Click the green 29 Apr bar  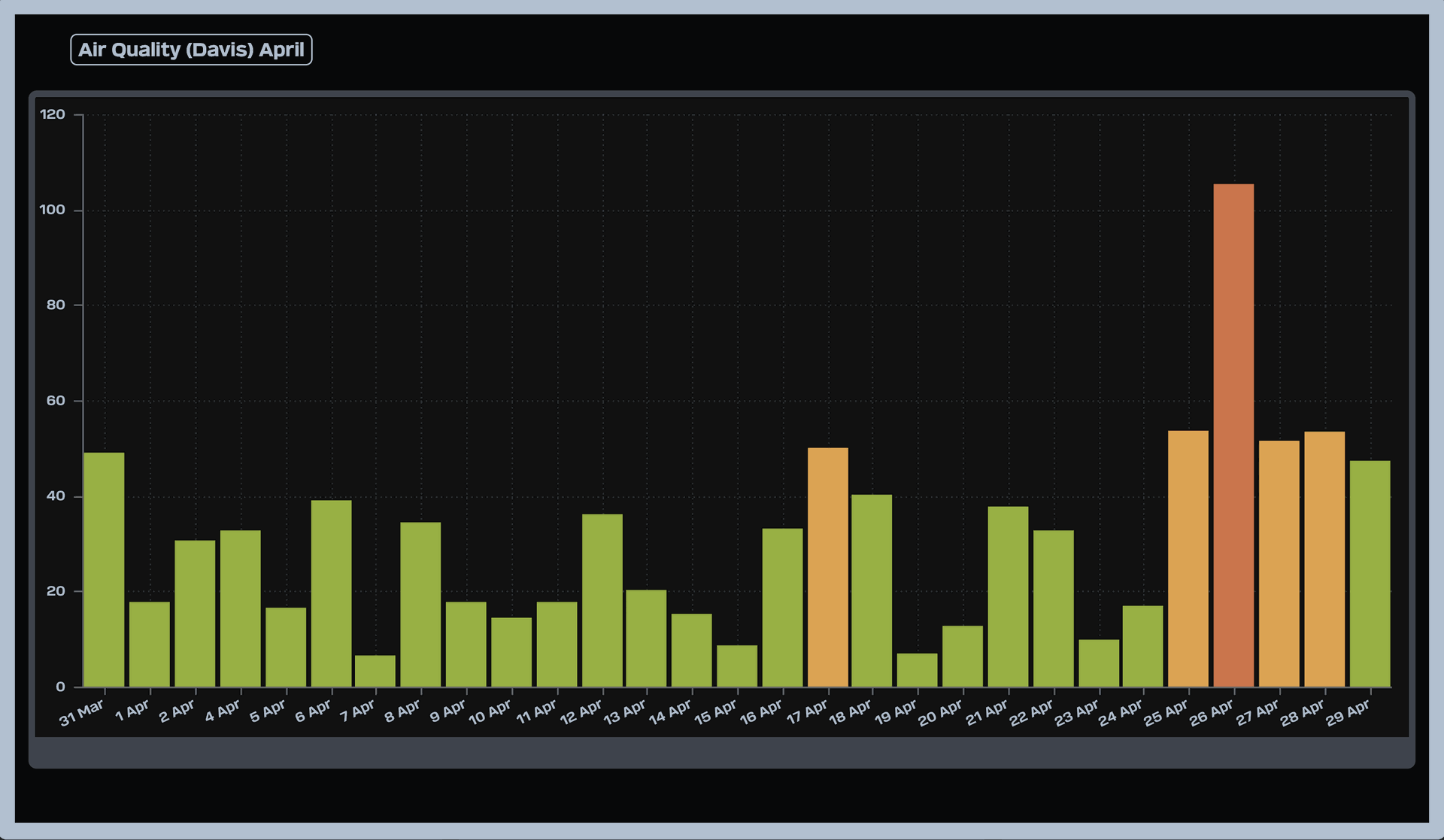(1370, 574)
